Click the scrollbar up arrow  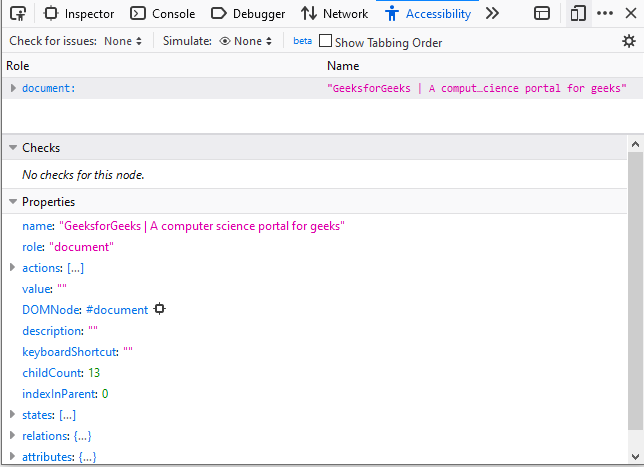tap(635, 144)
